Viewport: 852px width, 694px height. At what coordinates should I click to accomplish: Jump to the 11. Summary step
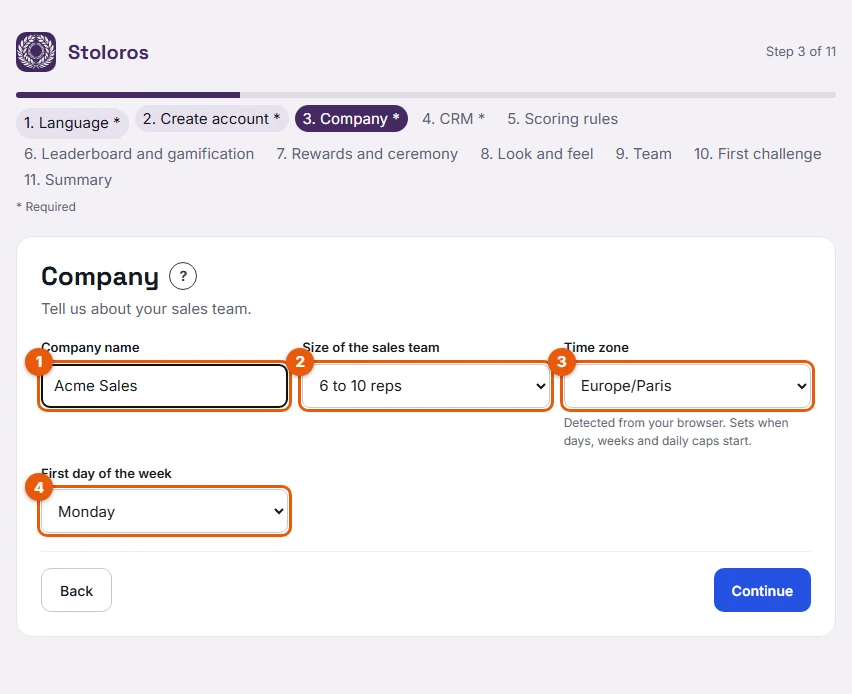68,180
